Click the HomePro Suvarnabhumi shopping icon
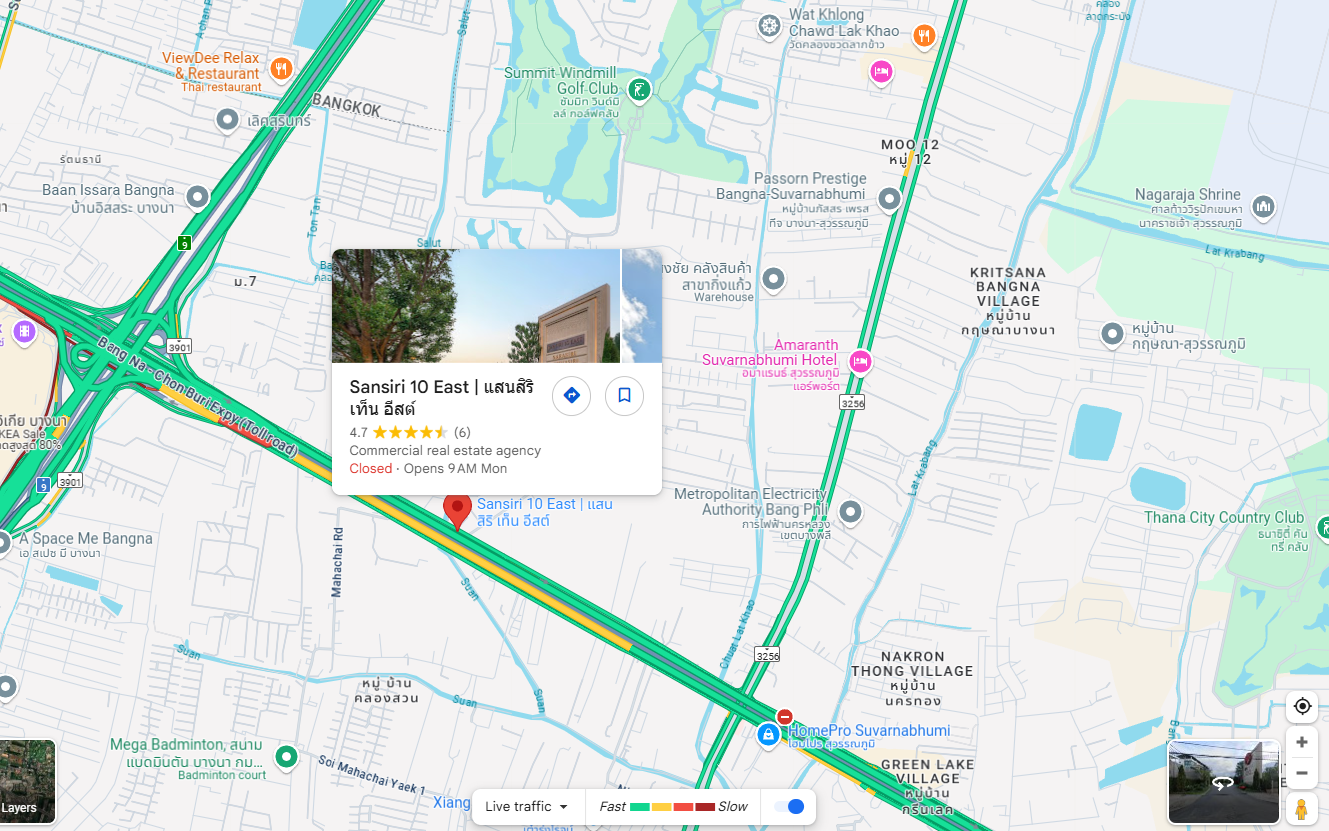Image resolution: width=1329 pixels, height=831 pixels. pos(768,736)
